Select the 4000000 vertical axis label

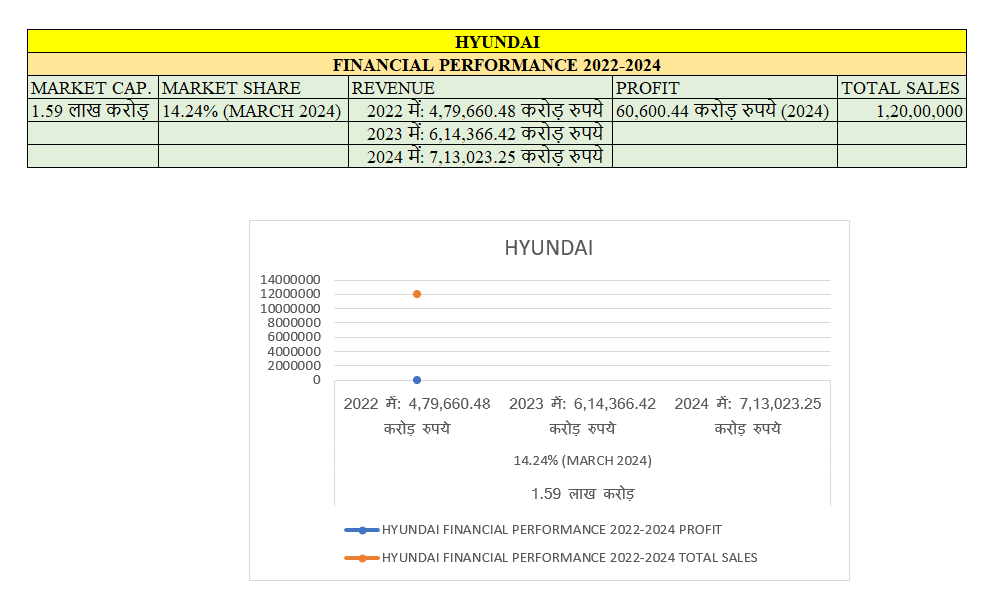pos(294,352)
